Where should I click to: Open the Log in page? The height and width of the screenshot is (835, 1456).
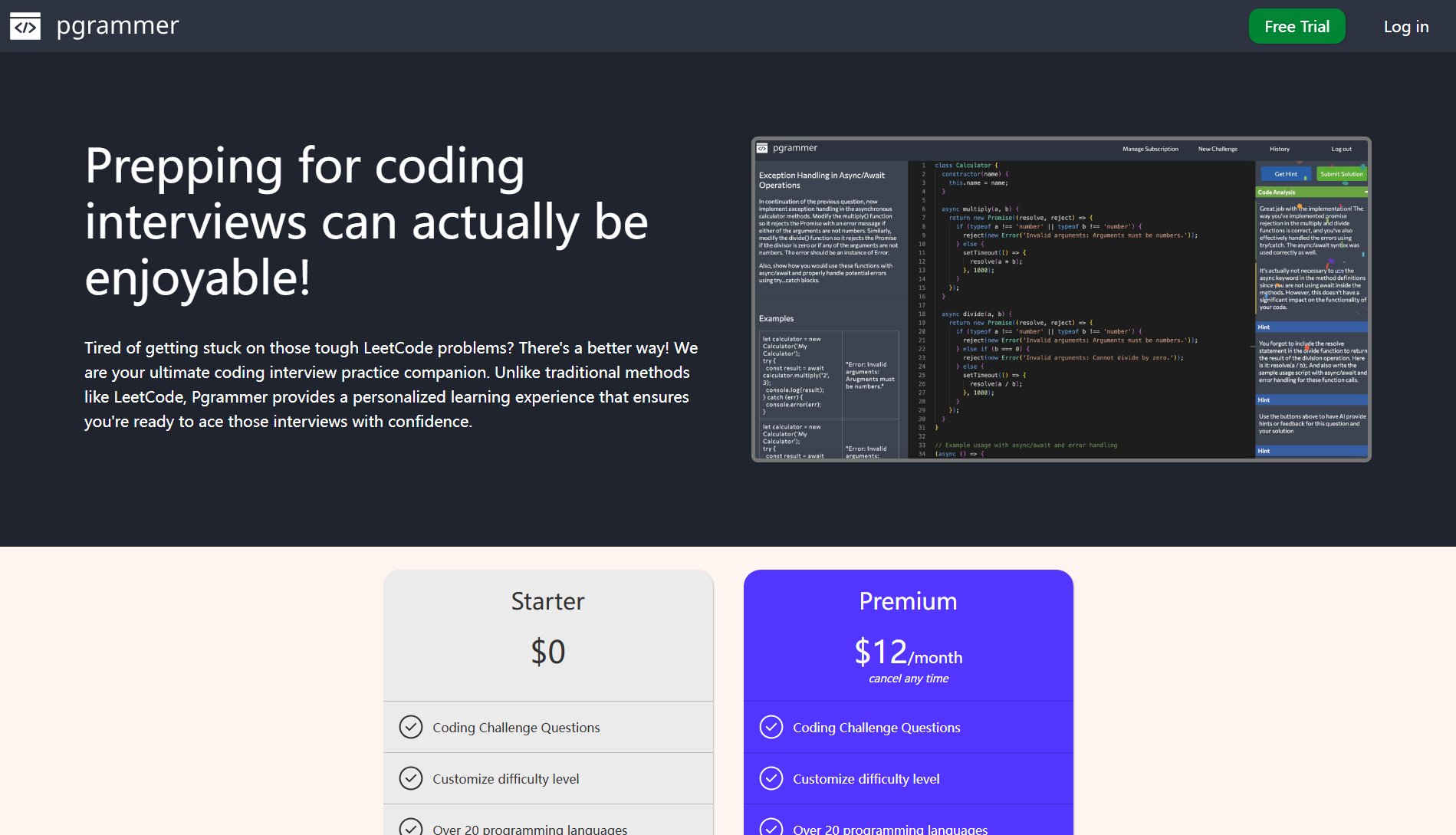click(x=1405, y=26)
